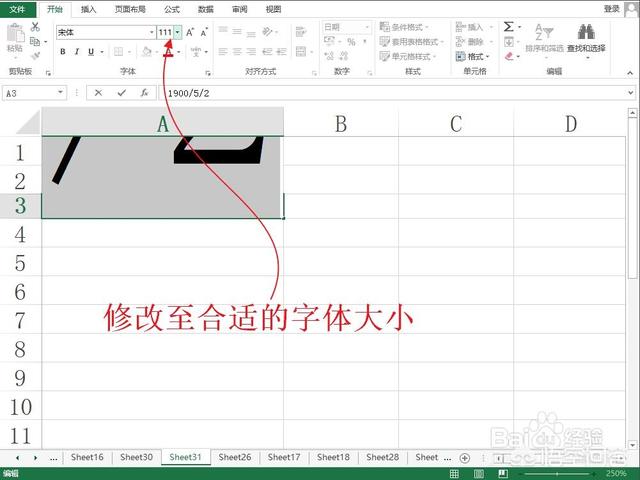Click the phonetic guide (文) icon

[196, 52]
